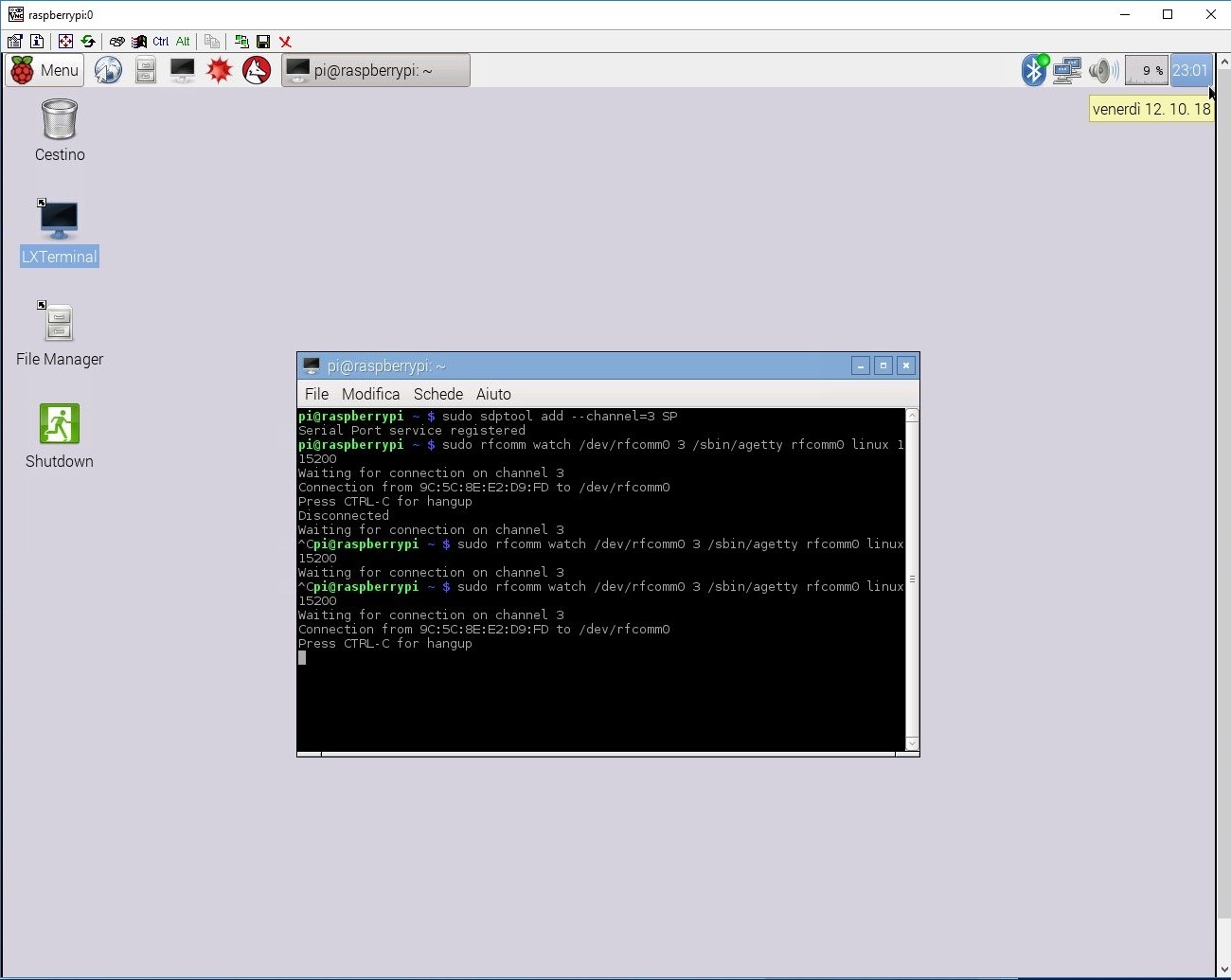The height and width of the screenshot is (980, 1231).
Task: Open connection options in the VNC toolbar
Action: (15, 42)
